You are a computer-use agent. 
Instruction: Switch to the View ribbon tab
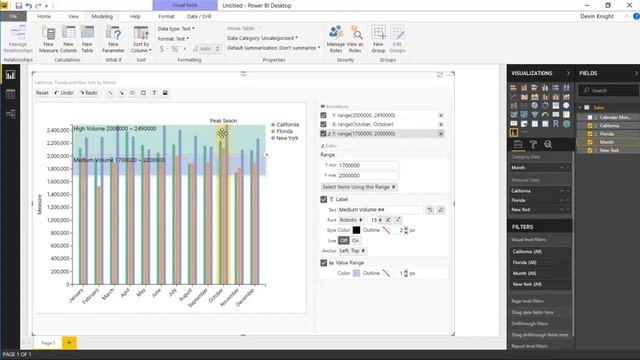click(x=73, y=17)
